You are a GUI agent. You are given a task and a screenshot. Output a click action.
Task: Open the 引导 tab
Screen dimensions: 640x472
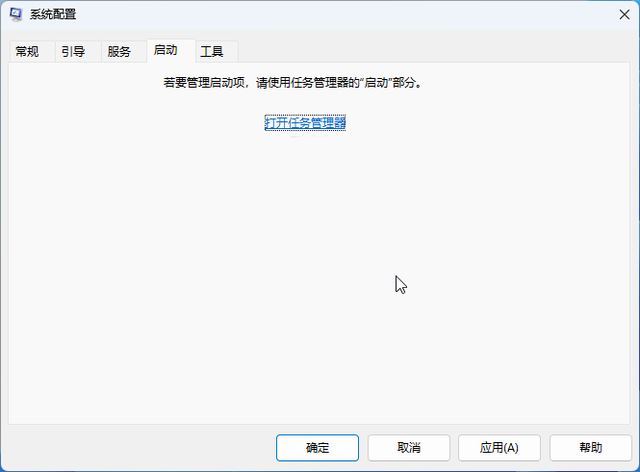(73, 51)
